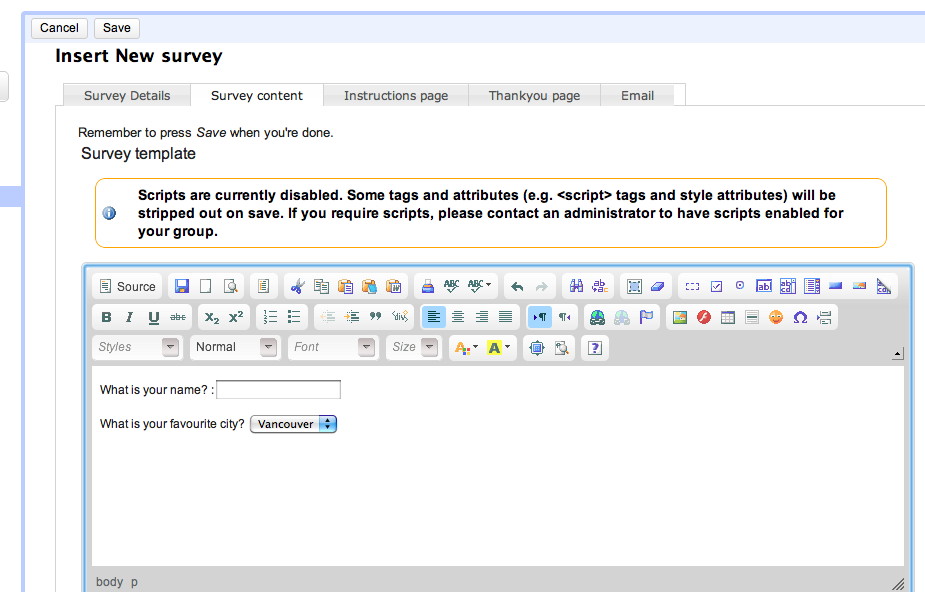
Task: Insert a Smiley from the toolbar
Action: click(x=776, y=317)
